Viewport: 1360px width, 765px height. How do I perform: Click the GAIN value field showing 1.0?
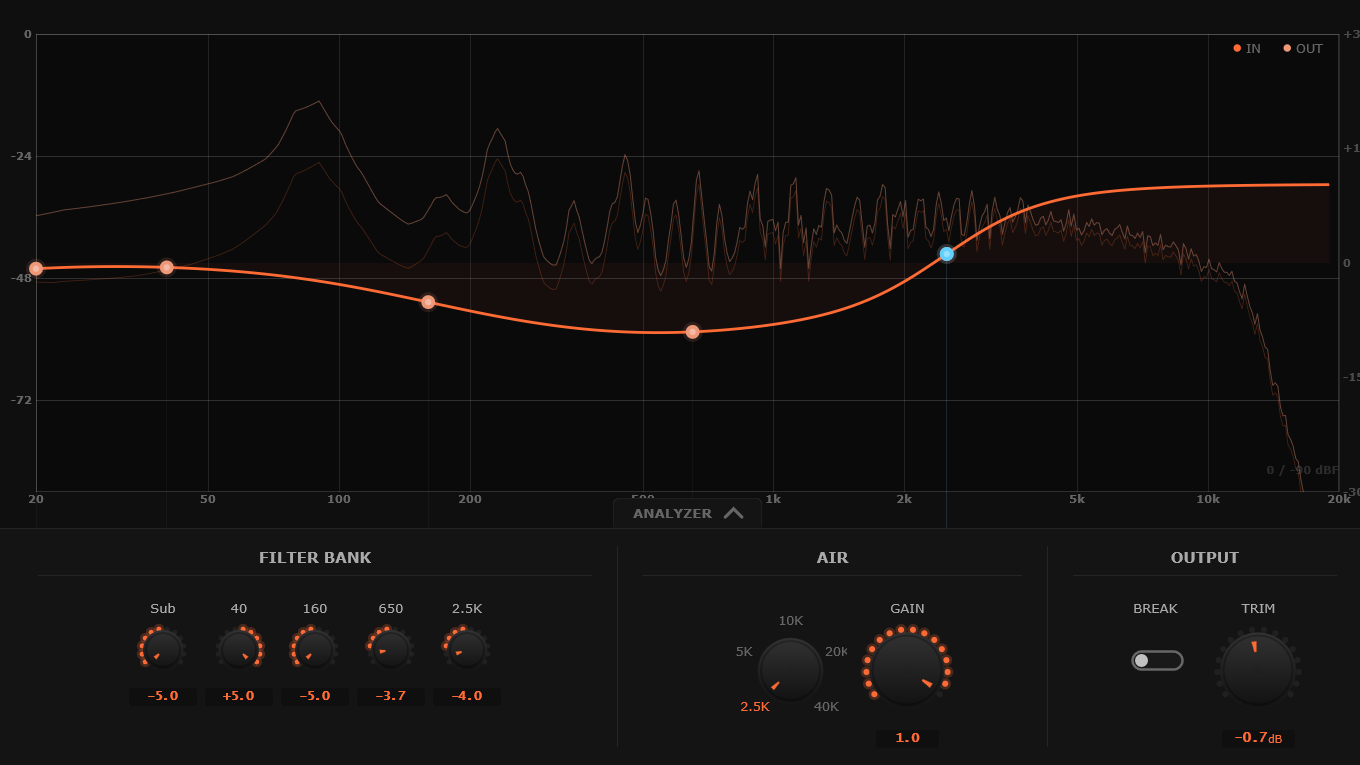(906, 738)
